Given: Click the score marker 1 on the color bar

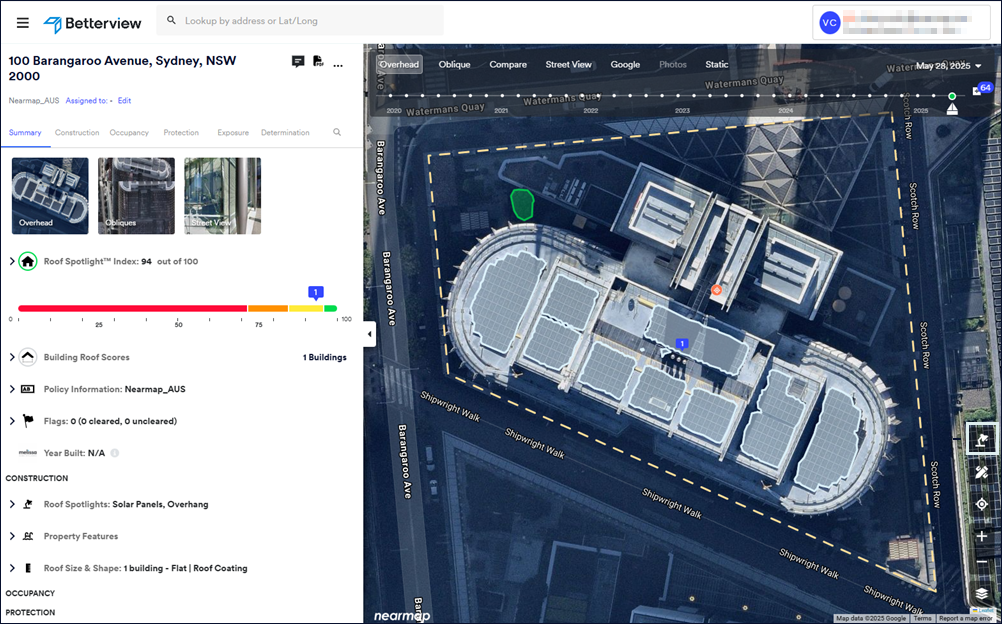Looking at the screenshot, I should point(316,292).
